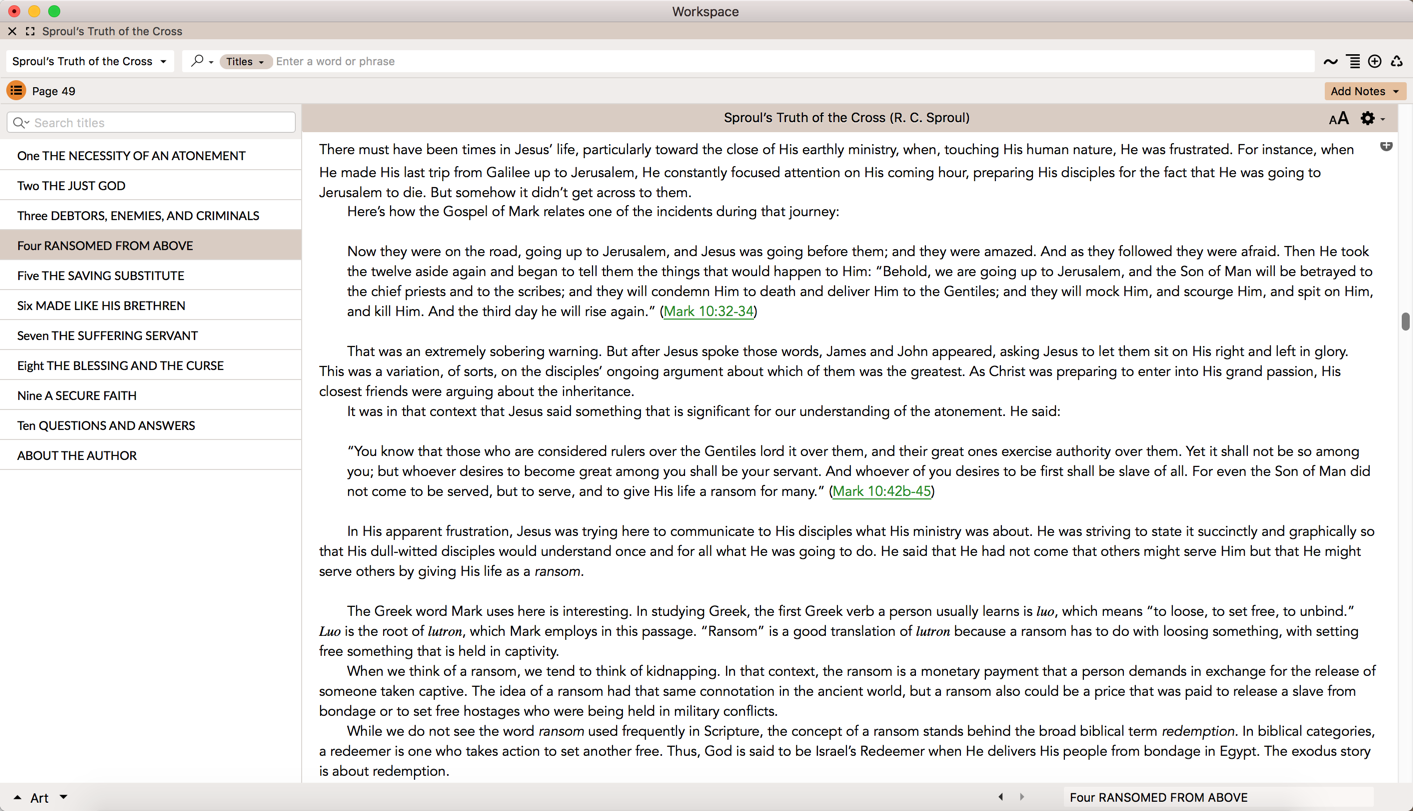This screenshot has height=811, width=1413.
Task: Open the Mark 10:42b-45 scripture link
Action: coord(882,491)
